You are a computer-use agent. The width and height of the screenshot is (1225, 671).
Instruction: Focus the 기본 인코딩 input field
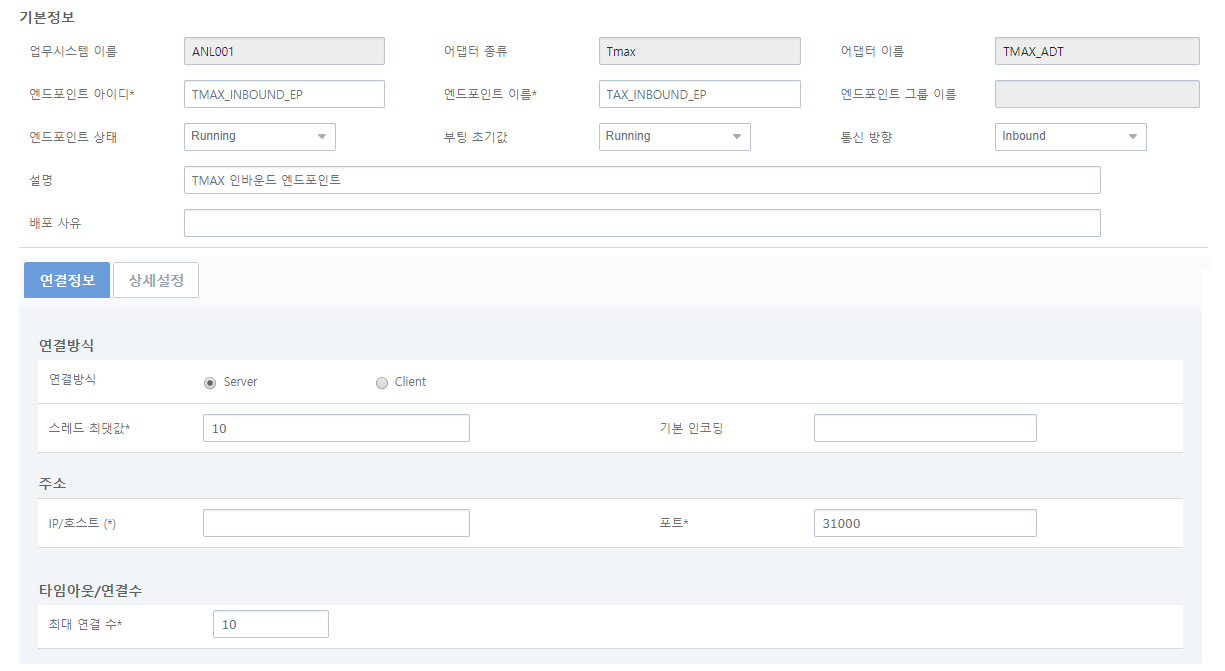pos(925,428)
